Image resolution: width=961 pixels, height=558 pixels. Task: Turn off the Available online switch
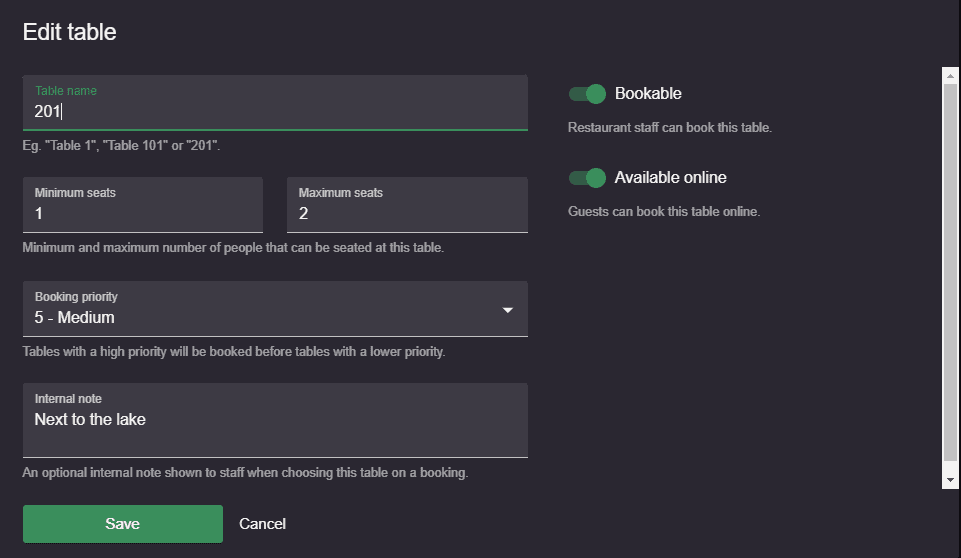[587, 178]
